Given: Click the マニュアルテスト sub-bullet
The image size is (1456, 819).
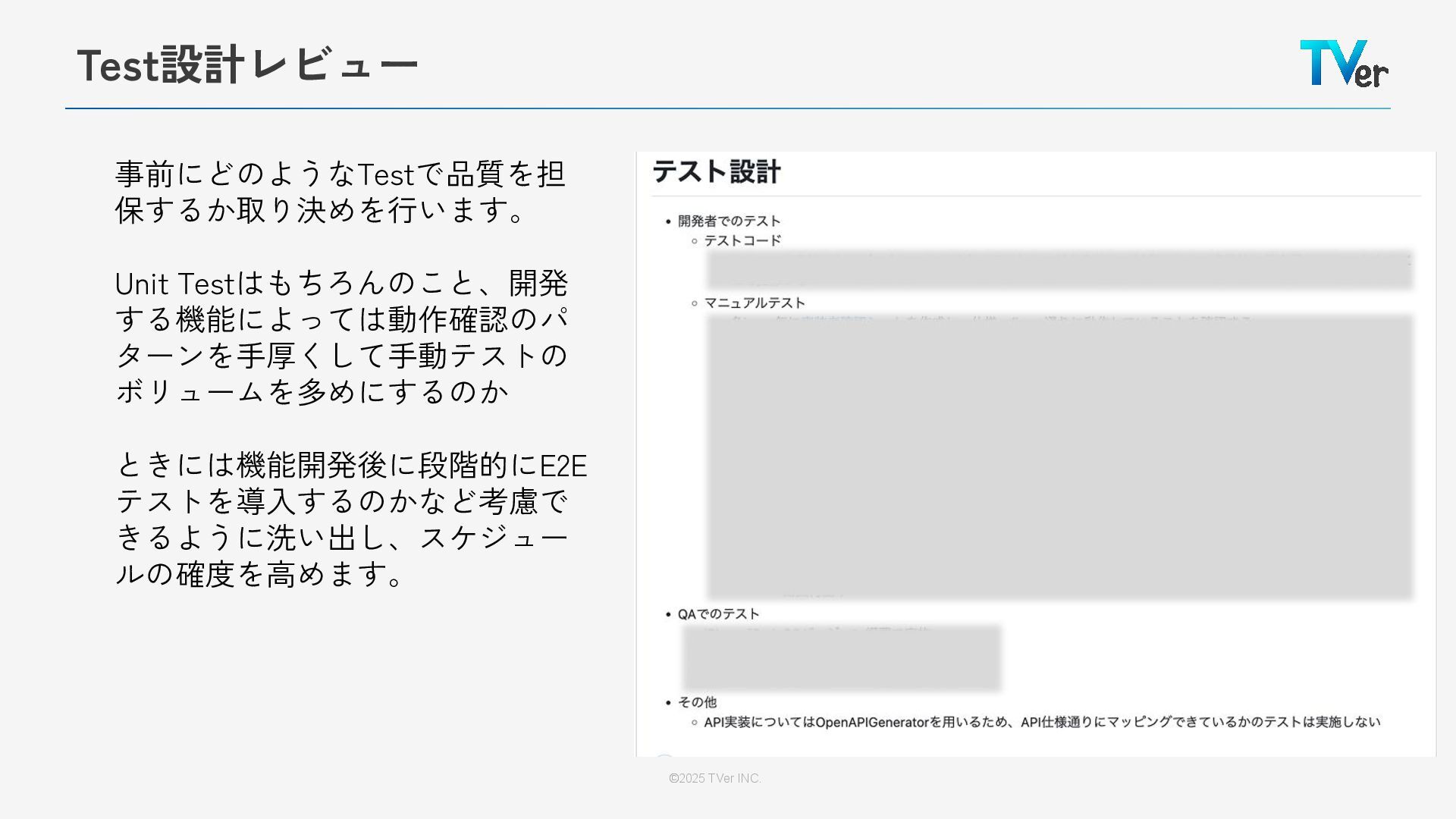Looking at the screenshot, I should [755, 303].
